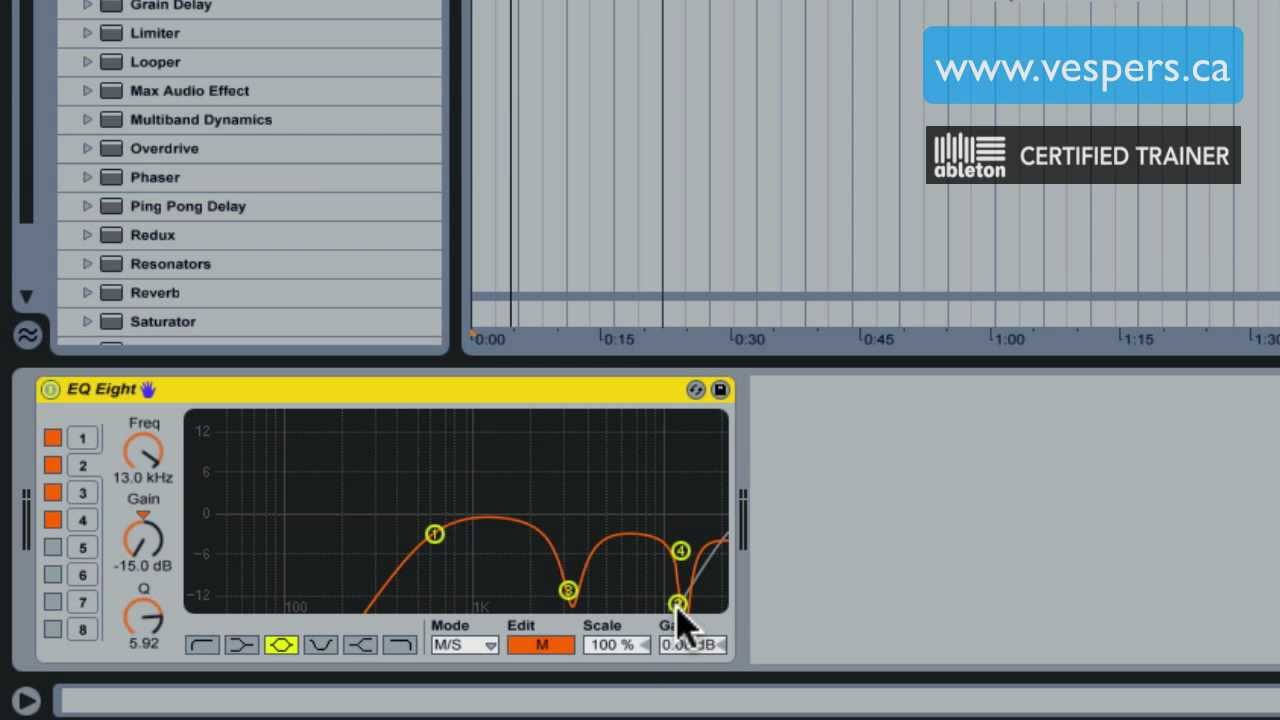This screenshot has height=720, width=1280.
Task: Select band 7 number button
Action: (83, 602)
